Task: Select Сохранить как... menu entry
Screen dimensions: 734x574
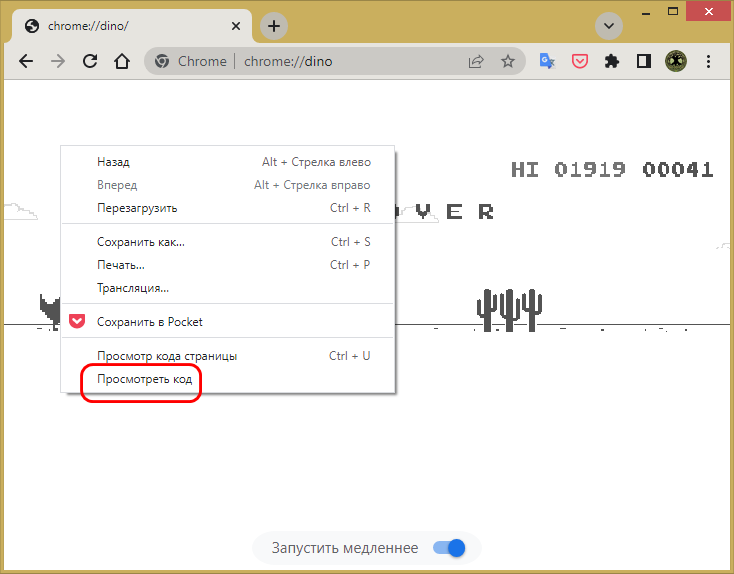Action: (228, 242)
